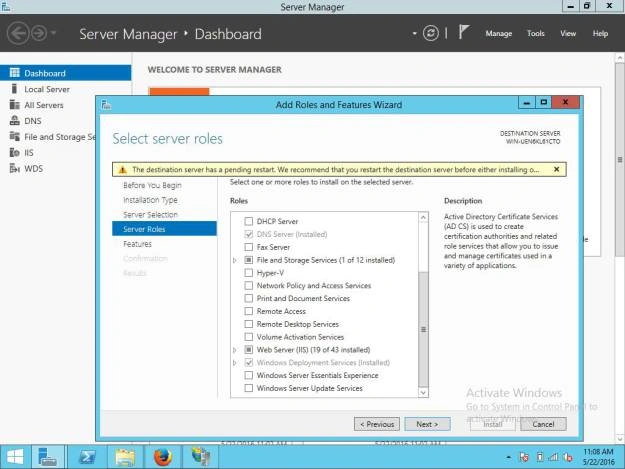Expand File and Storage Services role tree
This screenshot has height=469, width=625.
235,260
